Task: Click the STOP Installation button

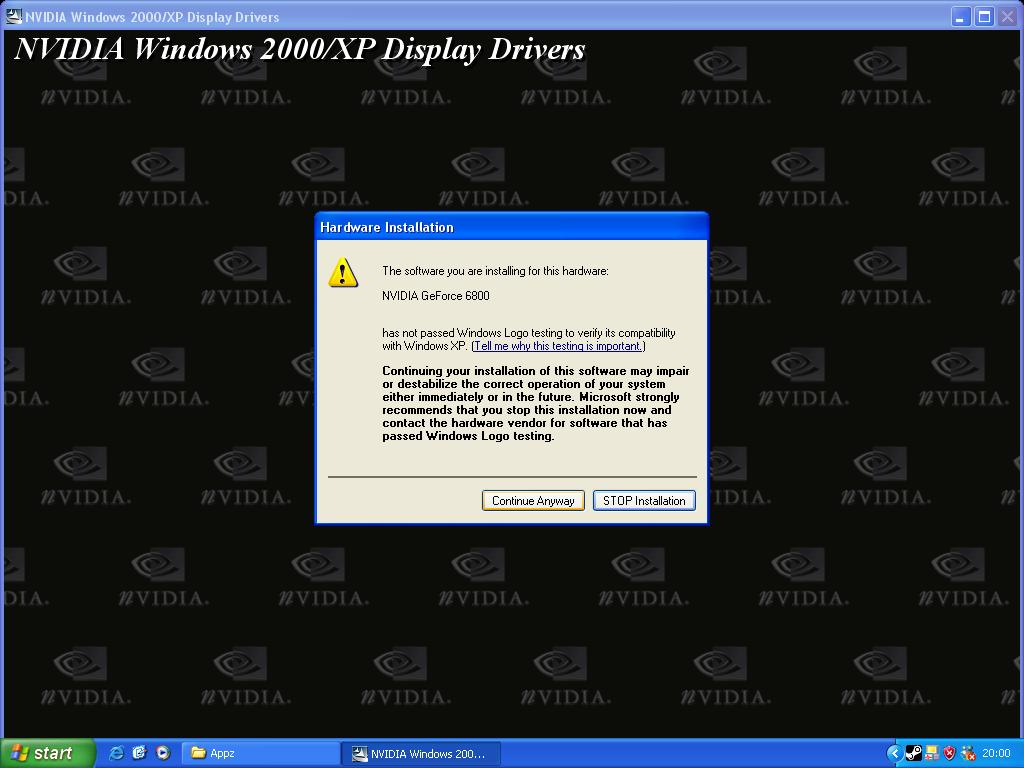Action: 644,501
